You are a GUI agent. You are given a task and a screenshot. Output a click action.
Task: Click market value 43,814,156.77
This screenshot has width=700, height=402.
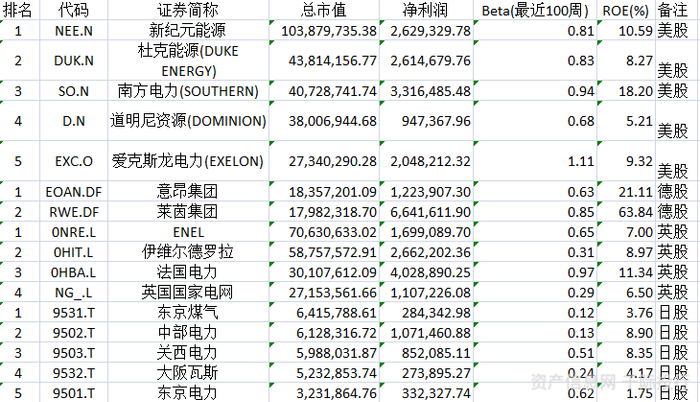(324, 60)
